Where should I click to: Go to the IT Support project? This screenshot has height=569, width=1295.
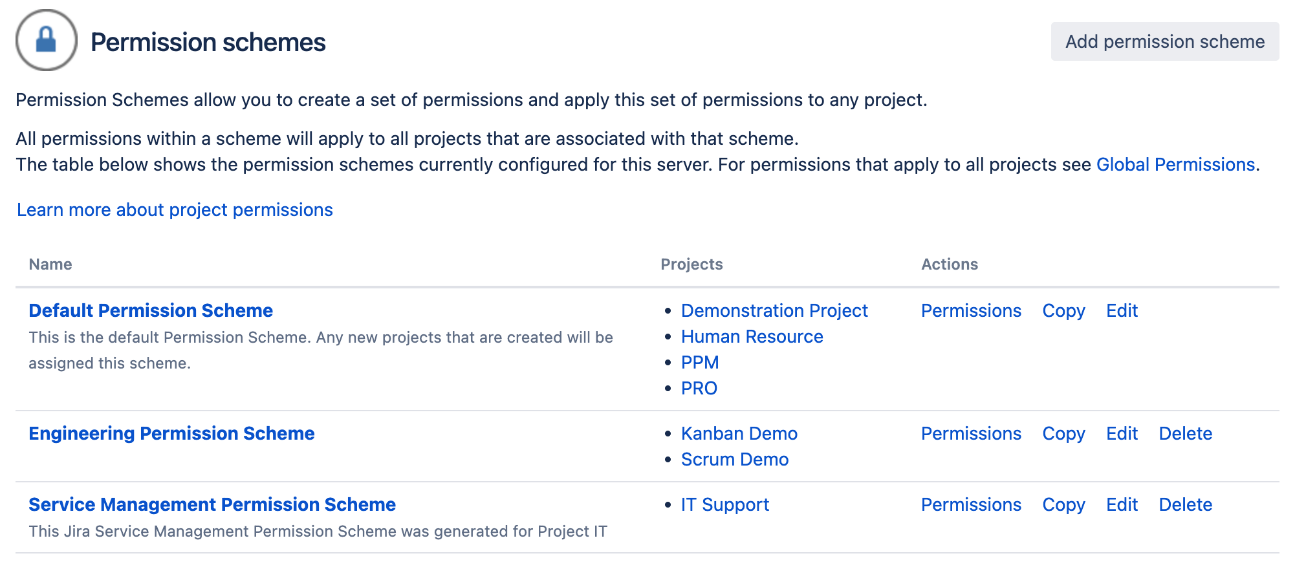[x=725, y=505]
